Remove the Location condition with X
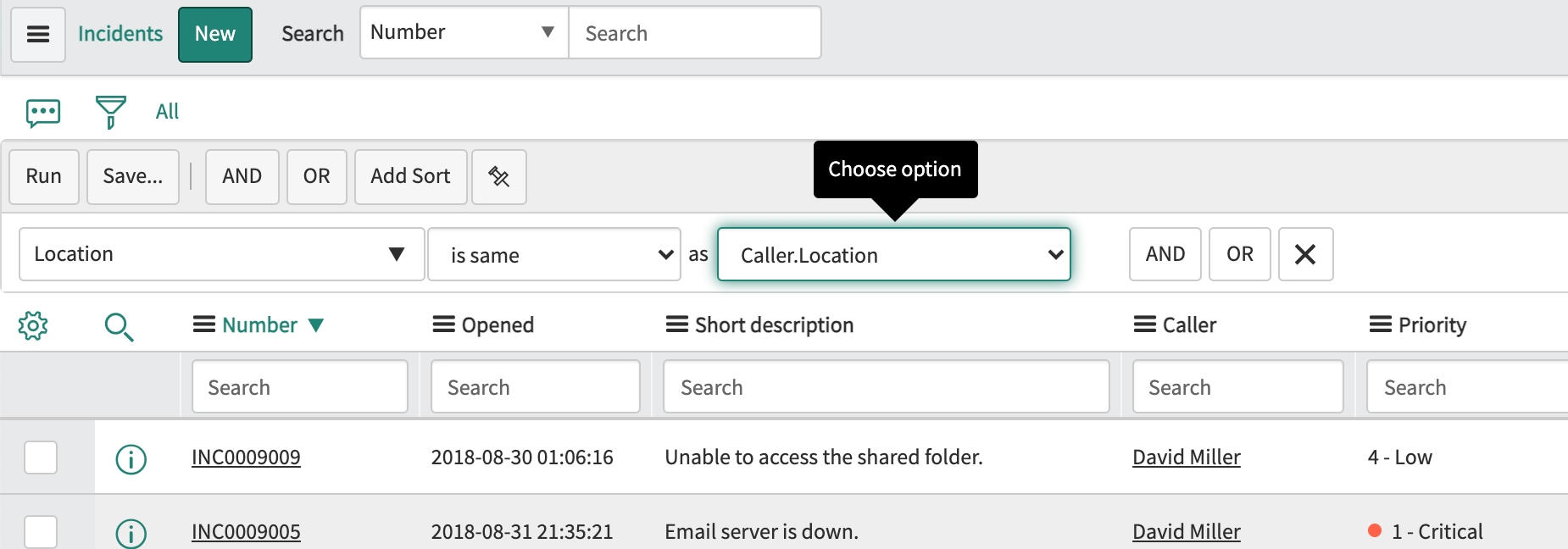Screen dimensions: 1568x549 1305,254
